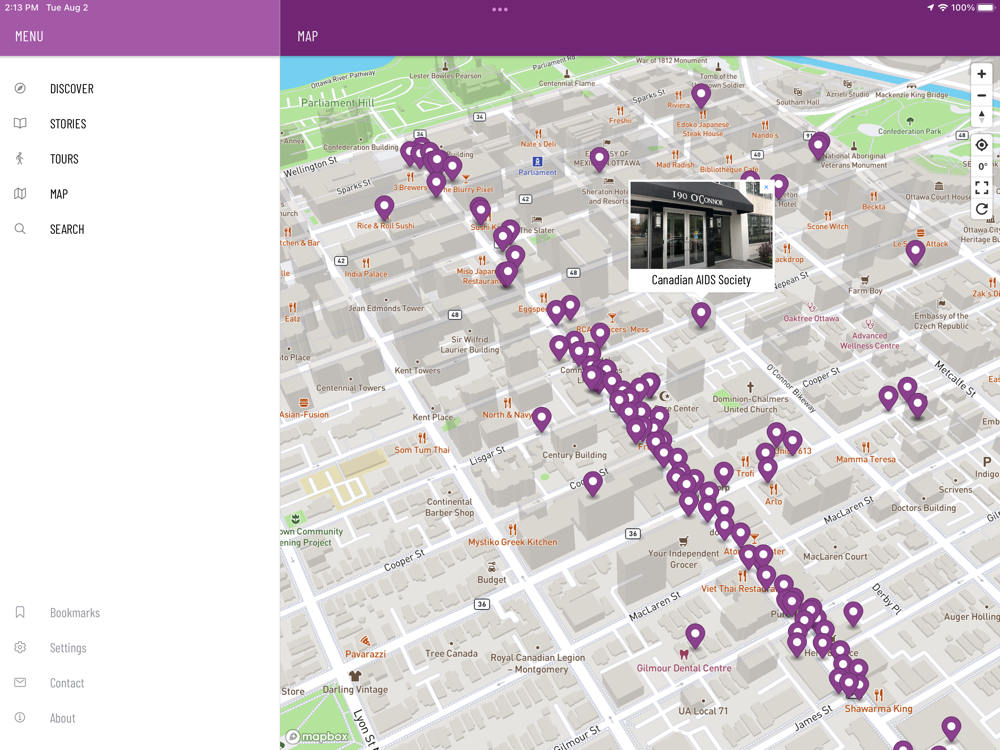Tap the Continental Barber Shop label
Image resolution: width=1000 pixels, height=750 pixels.
(x=450, y=507)
